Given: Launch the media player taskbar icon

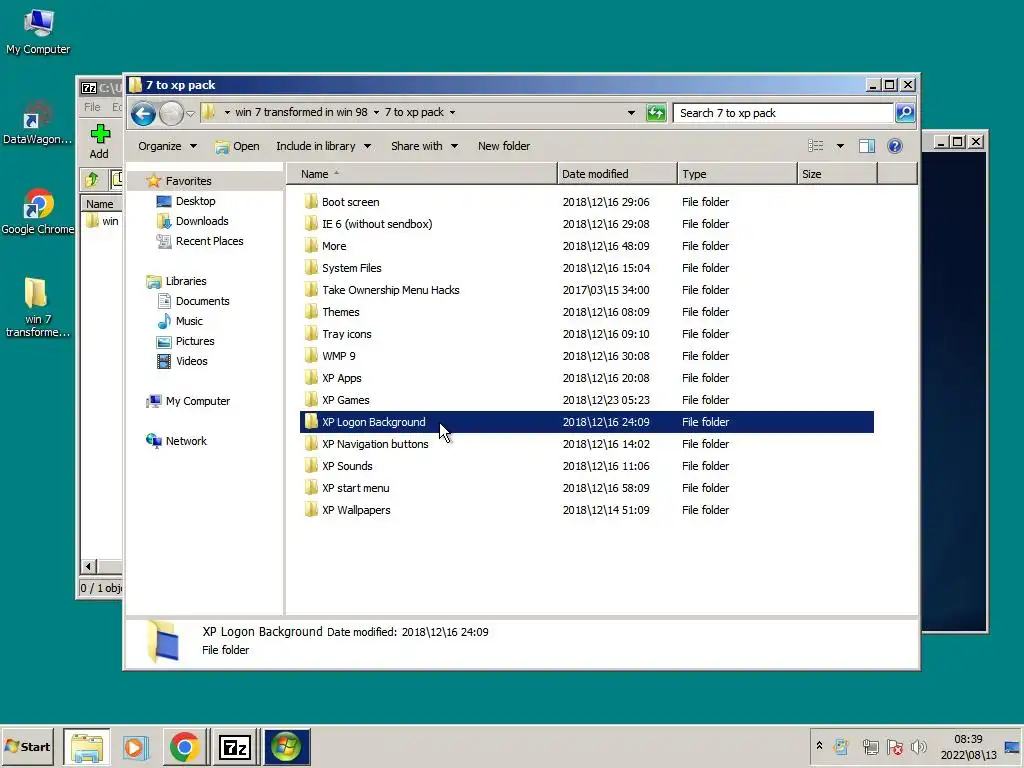Looking at the screenshot, I should 135,747.
